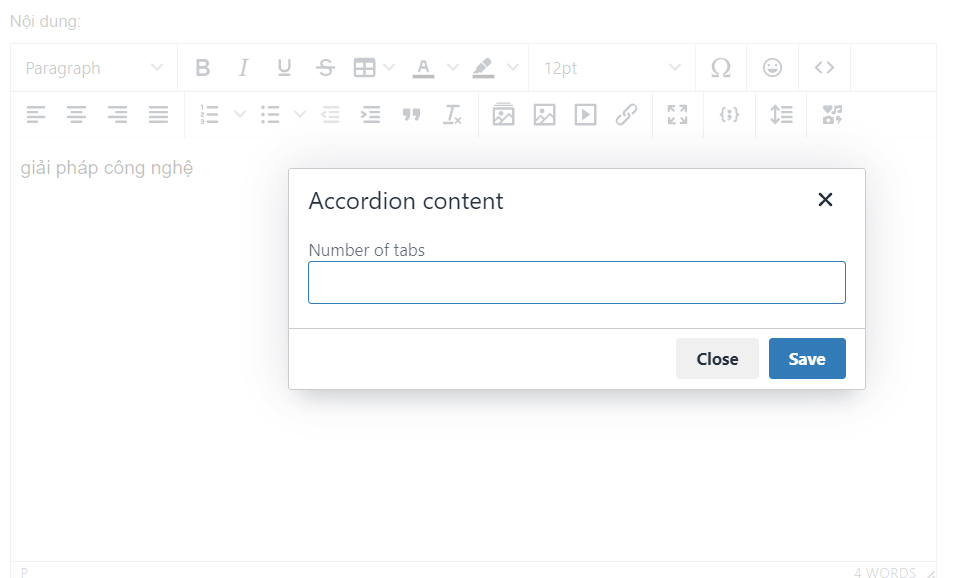Image resolution: width=953 pixels, height=578 pixels.
Task: Insert a link with the chain icon
Action: 626,115
